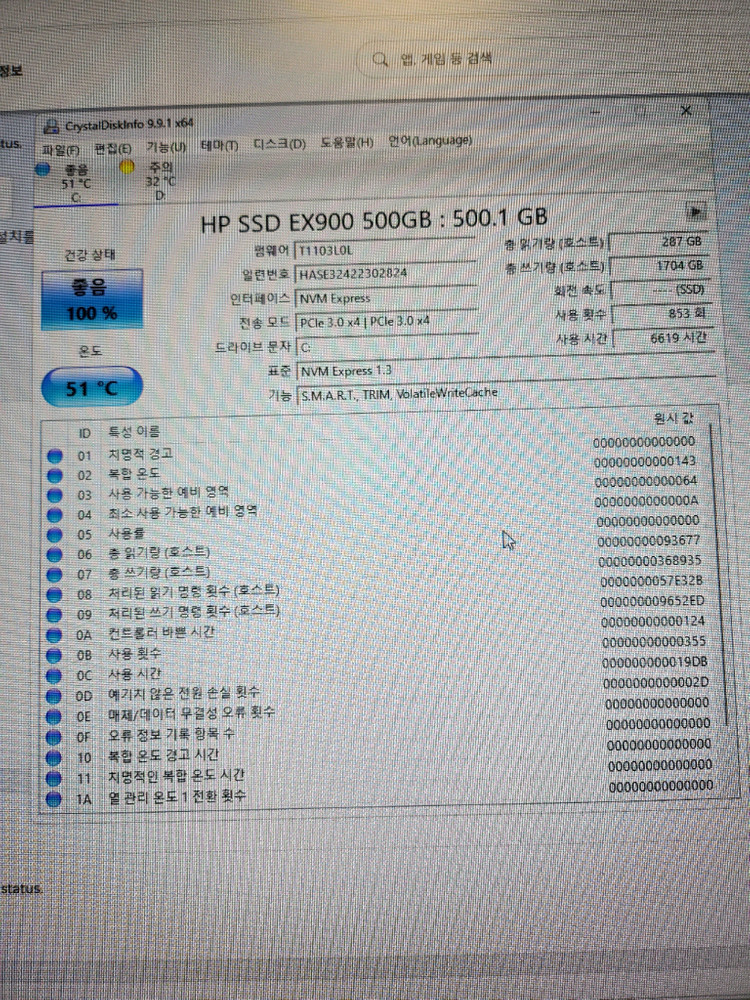Click status dot for 08 처리된 읽기 명령 횟수
The height and width of the screenshot is (1000, 750).
[x=55, y=595]
